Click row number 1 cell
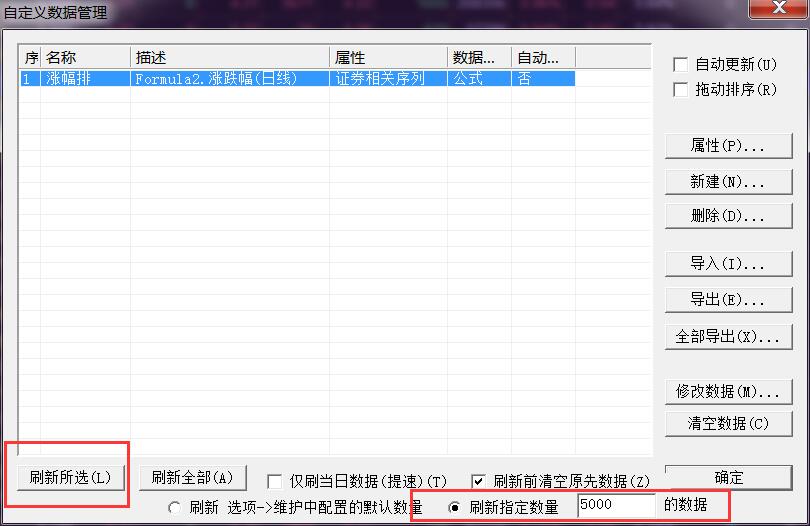The height and width of the screenshot is (526, 810). coord(30,79)
